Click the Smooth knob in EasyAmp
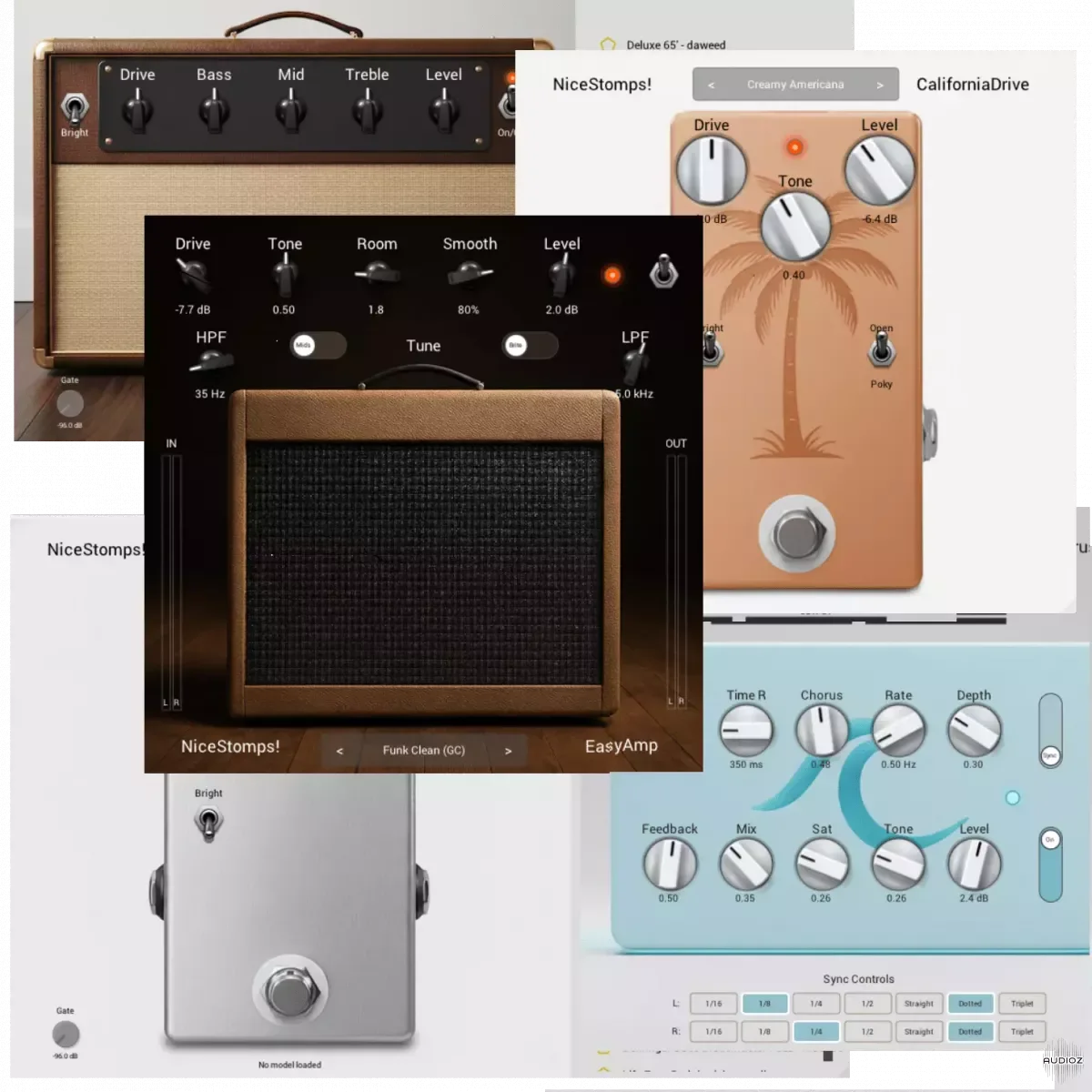 tap(470, 273)
